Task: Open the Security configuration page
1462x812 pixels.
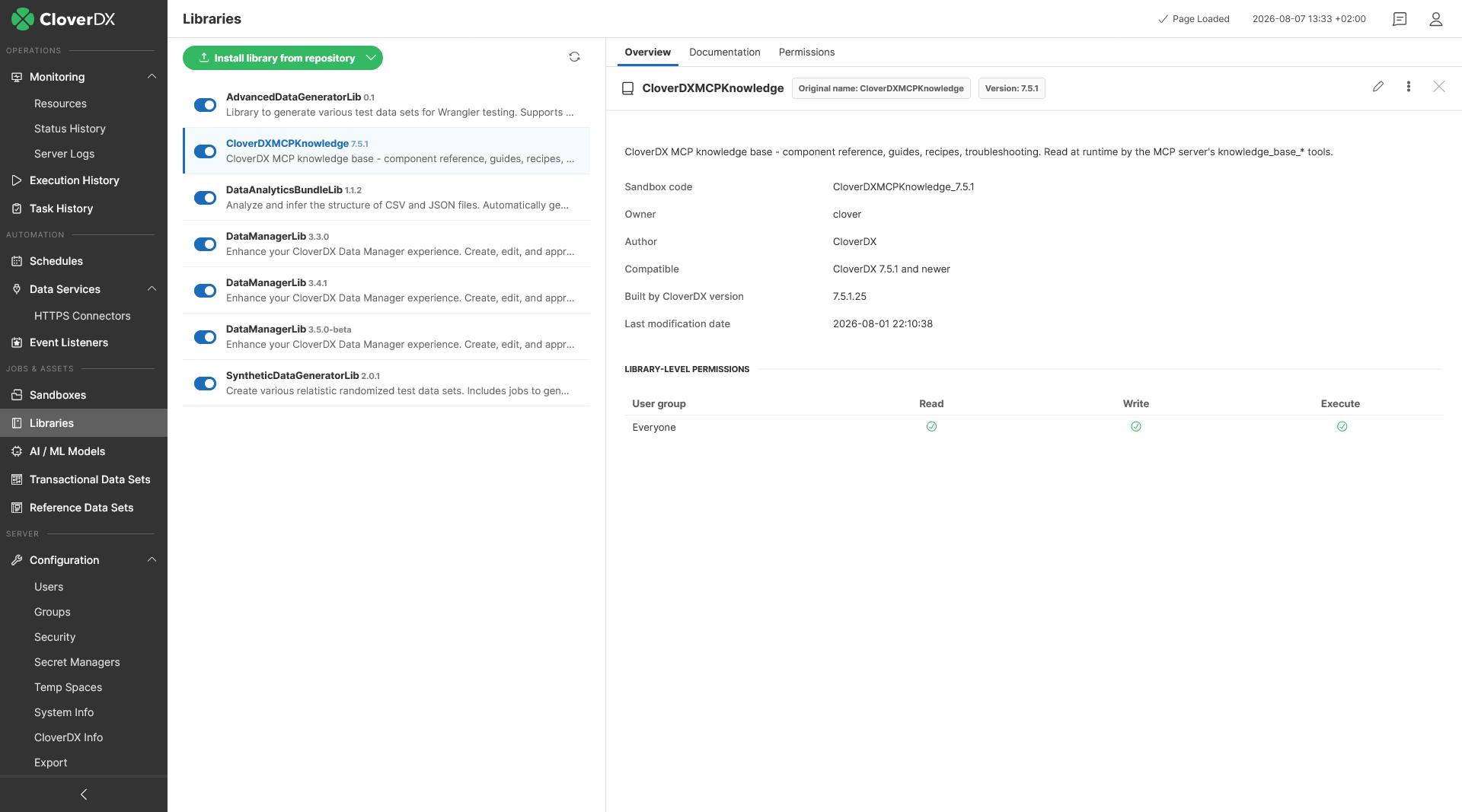Action: [55, 637]
